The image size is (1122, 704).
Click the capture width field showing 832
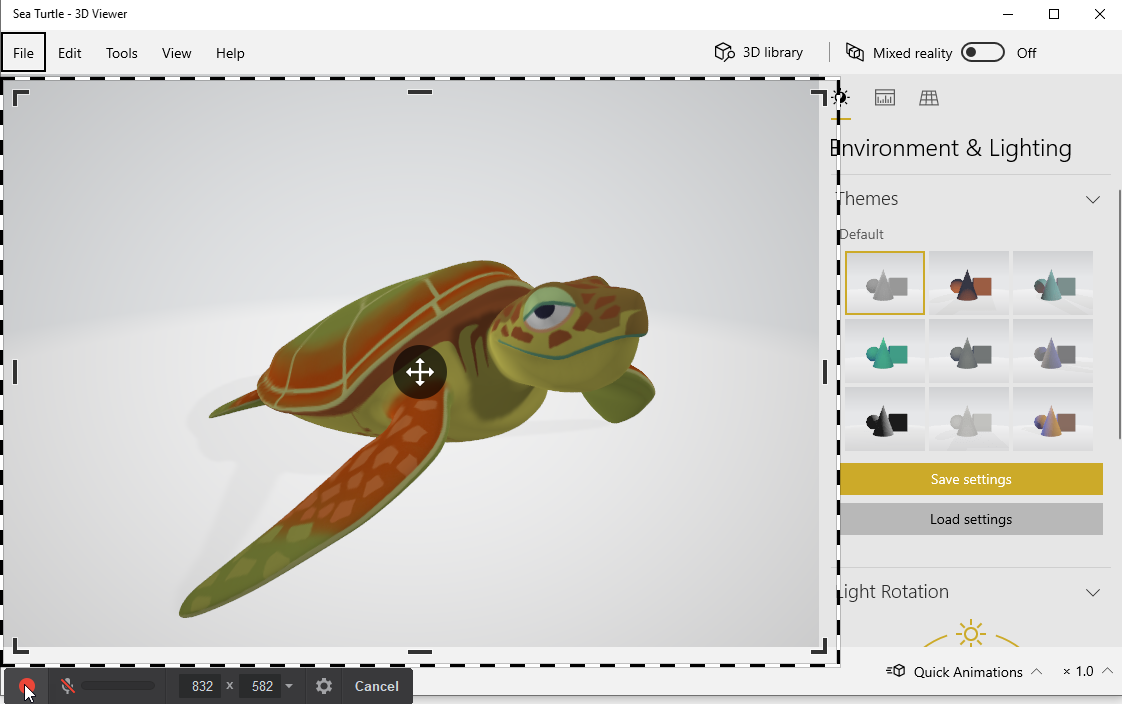pos(202,686)
